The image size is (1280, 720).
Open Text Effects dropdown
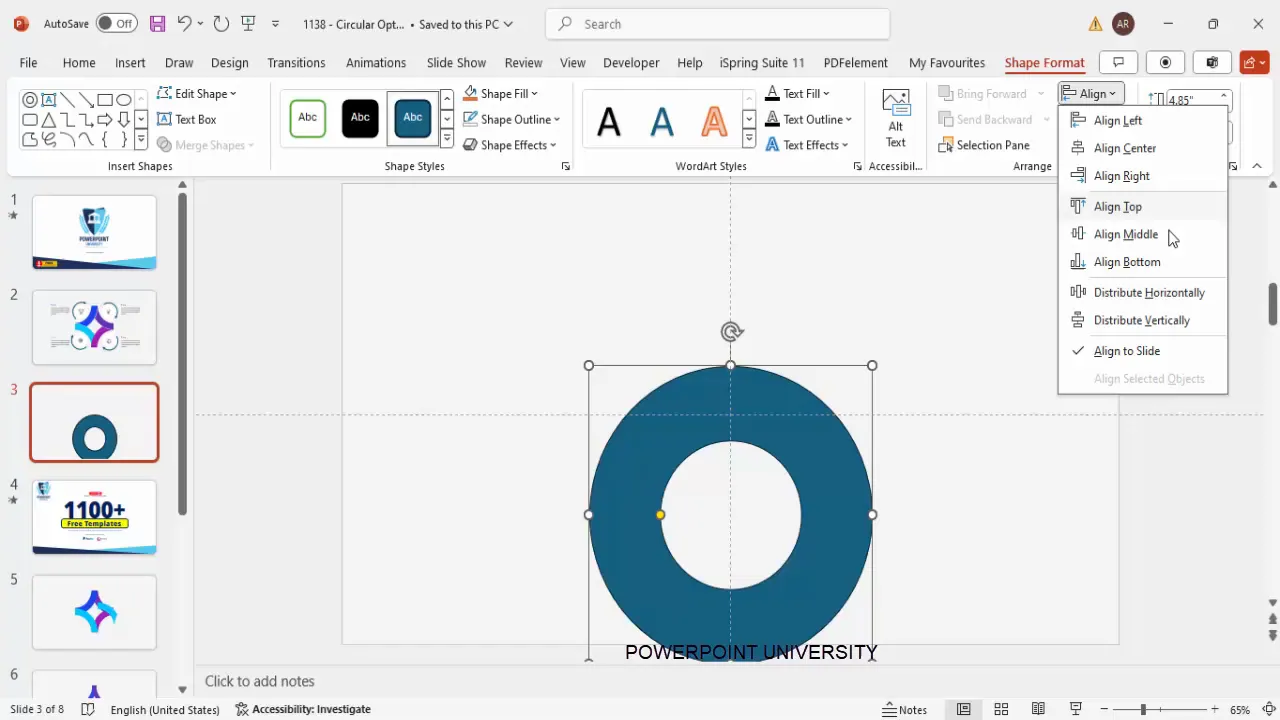[807, 145]
